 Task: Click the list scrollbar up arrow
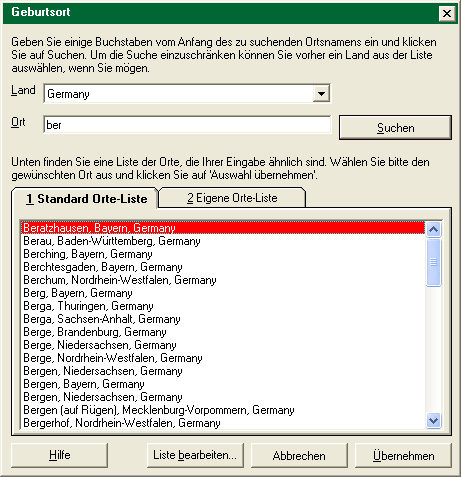[434, 229]
